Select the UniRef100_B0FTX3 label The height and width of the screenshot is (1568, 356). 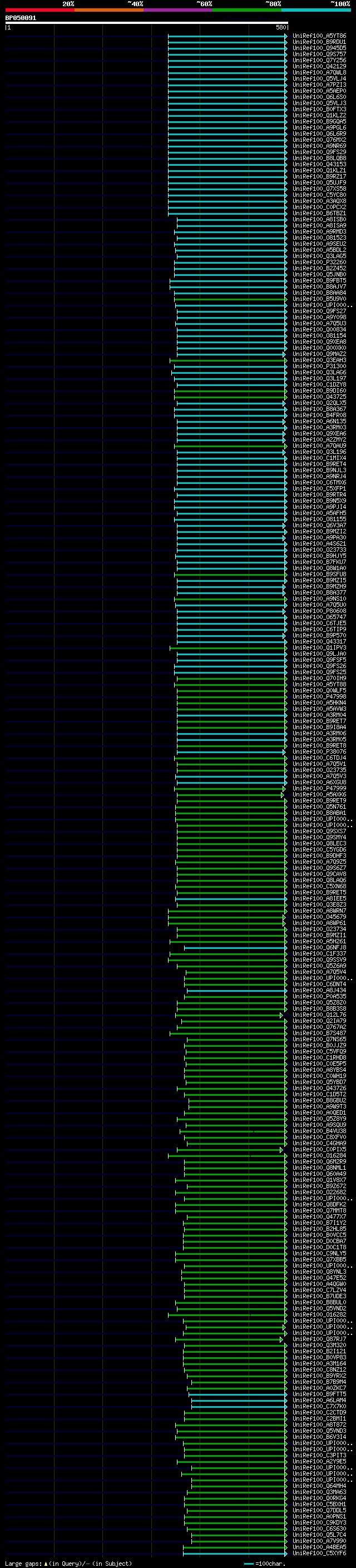pos(319,109)
